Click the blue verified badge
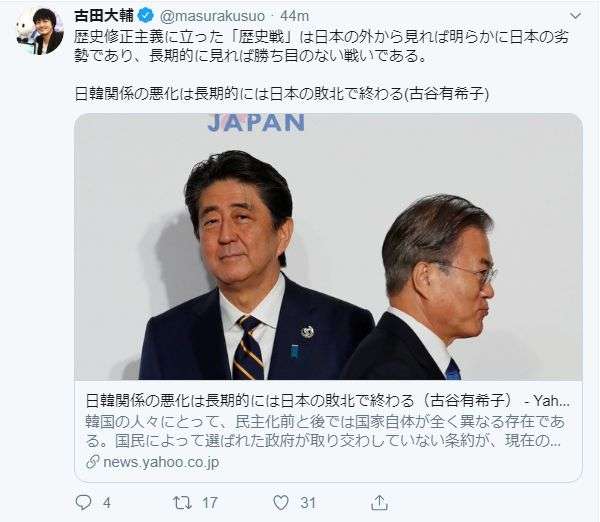Viewport: 600px width, 522px height. pos(146,16)
